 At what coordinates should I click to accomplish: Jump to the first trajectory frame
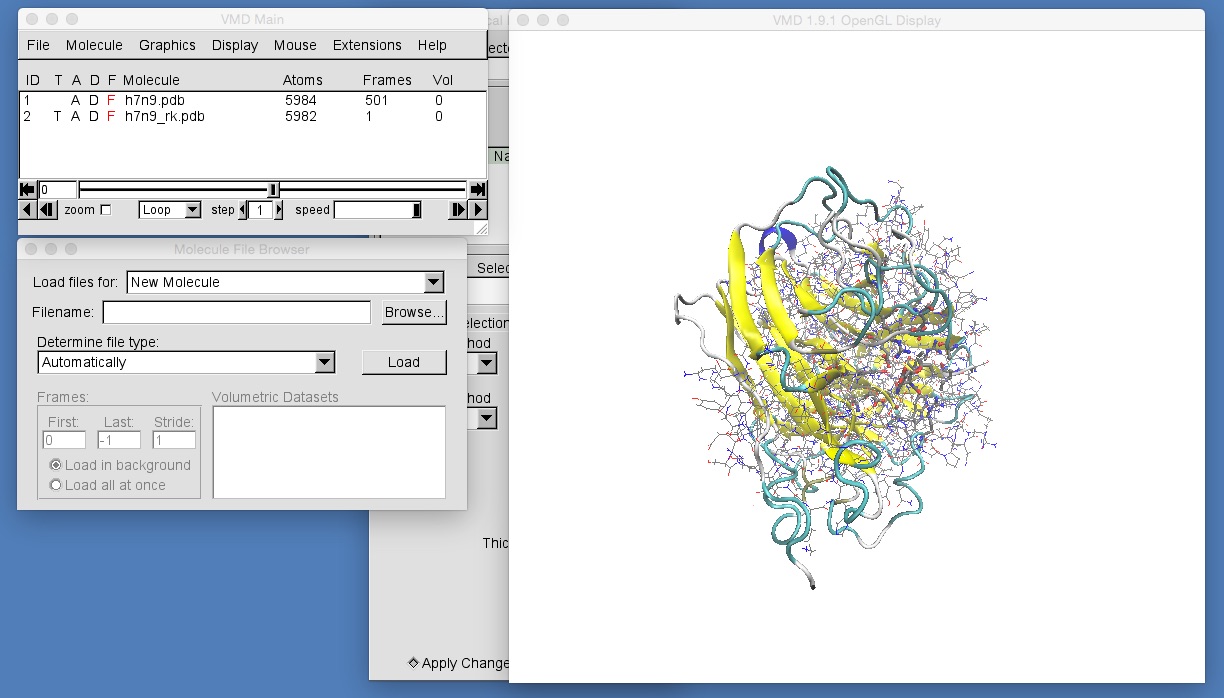(25, 189)
